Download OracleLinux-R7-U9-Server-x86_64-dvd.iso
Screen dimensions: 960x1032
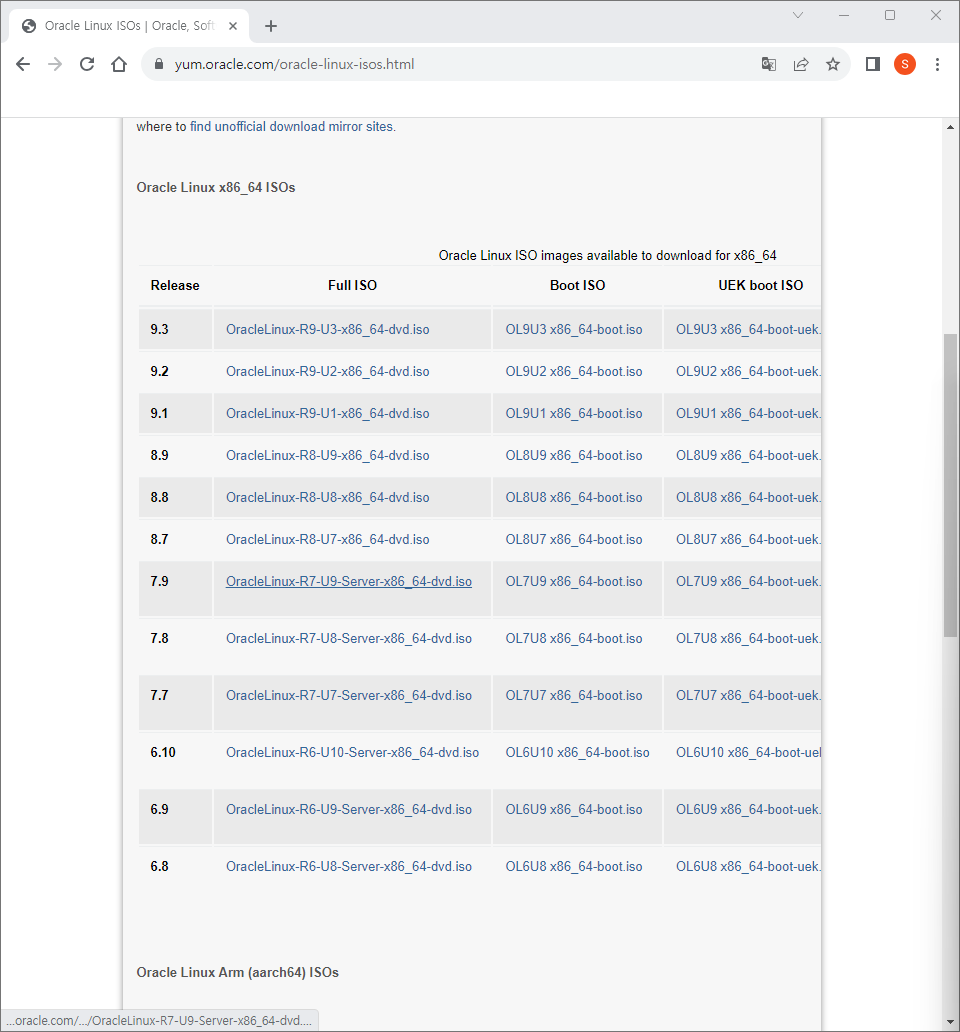349,582
